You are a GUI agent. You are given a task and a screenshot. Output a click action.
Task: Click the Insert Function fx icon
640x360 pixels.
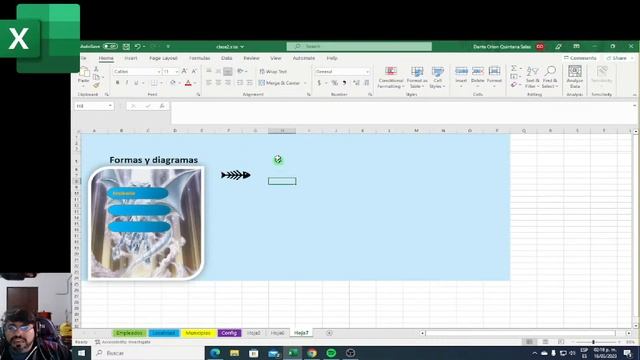(162, 106)
